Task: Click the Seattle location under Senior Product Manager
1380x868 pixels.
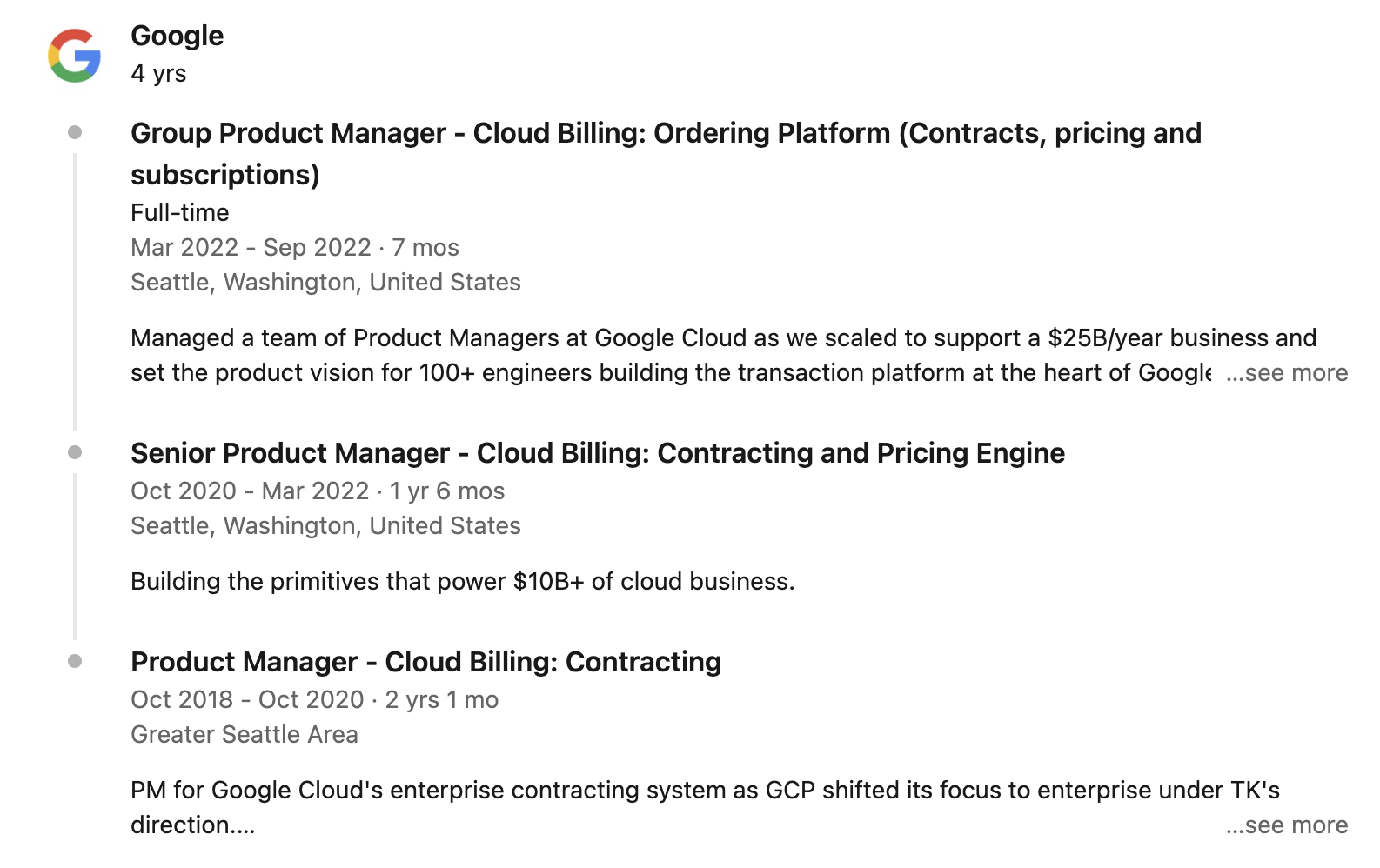Action: click(x=325, y=526)
